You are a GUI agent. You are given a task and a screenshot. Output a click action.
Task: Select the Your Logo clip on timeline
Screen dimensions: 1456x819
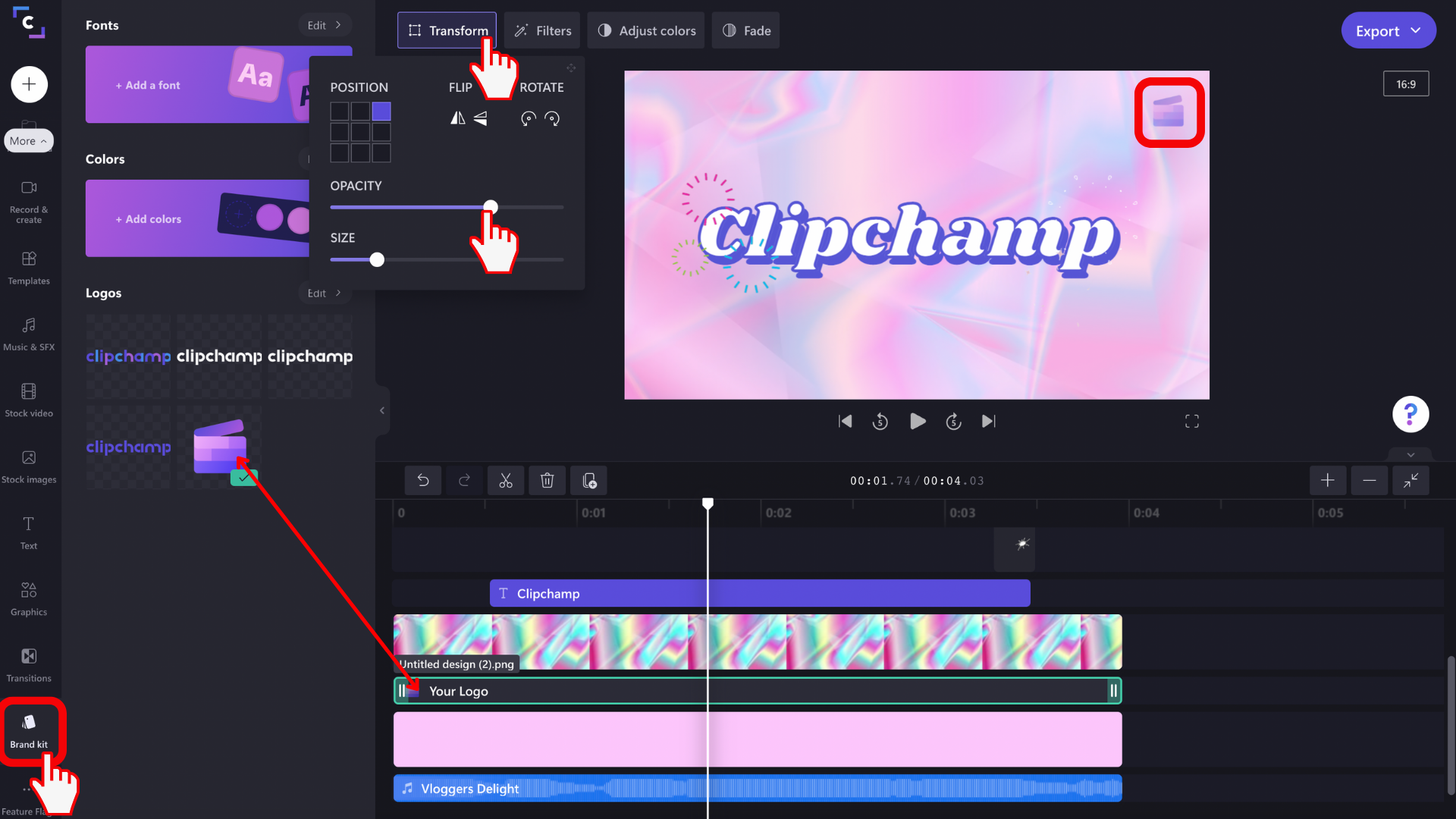click(758, 691)
